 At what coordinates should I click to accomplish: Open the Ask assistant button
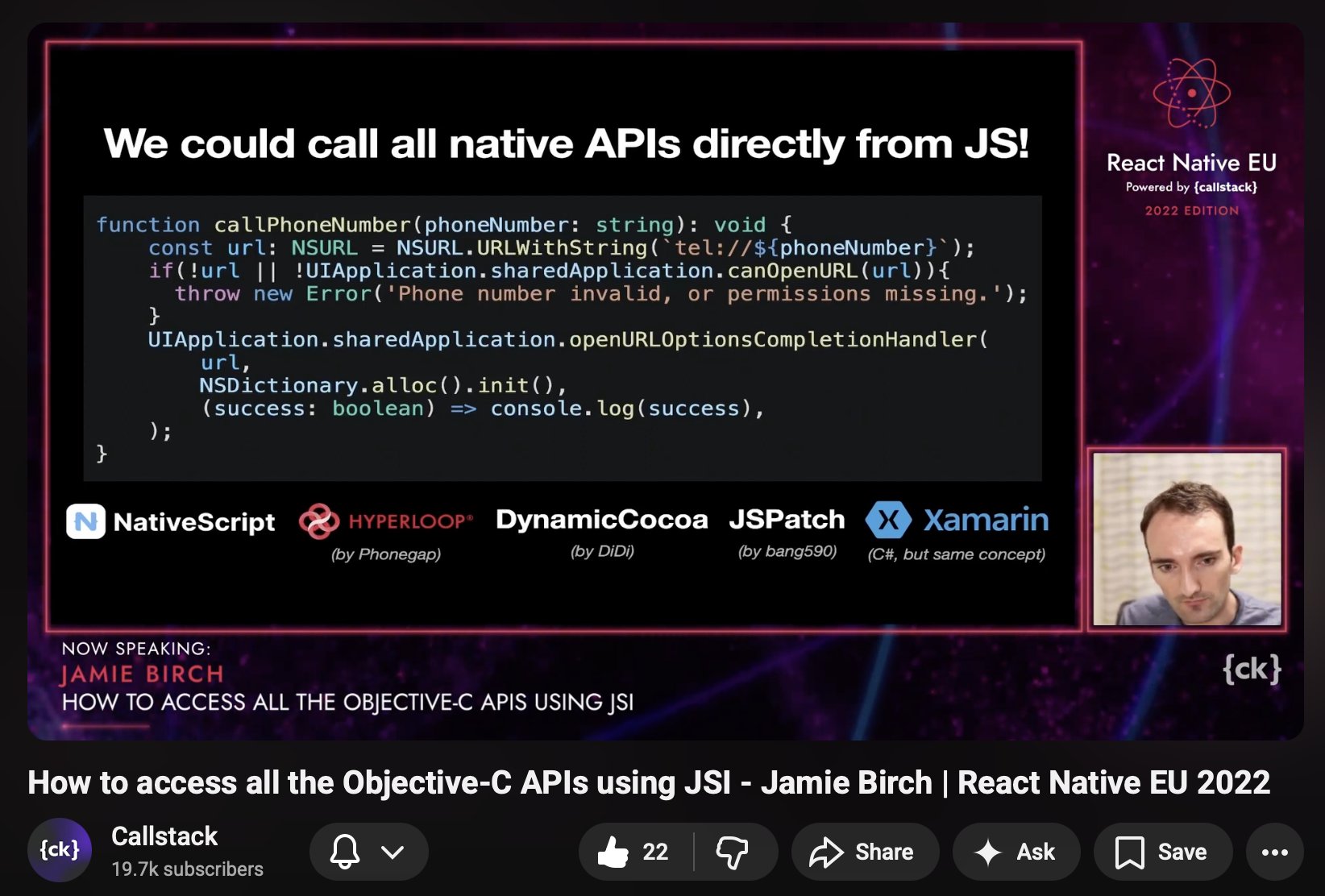(1016, 852)
